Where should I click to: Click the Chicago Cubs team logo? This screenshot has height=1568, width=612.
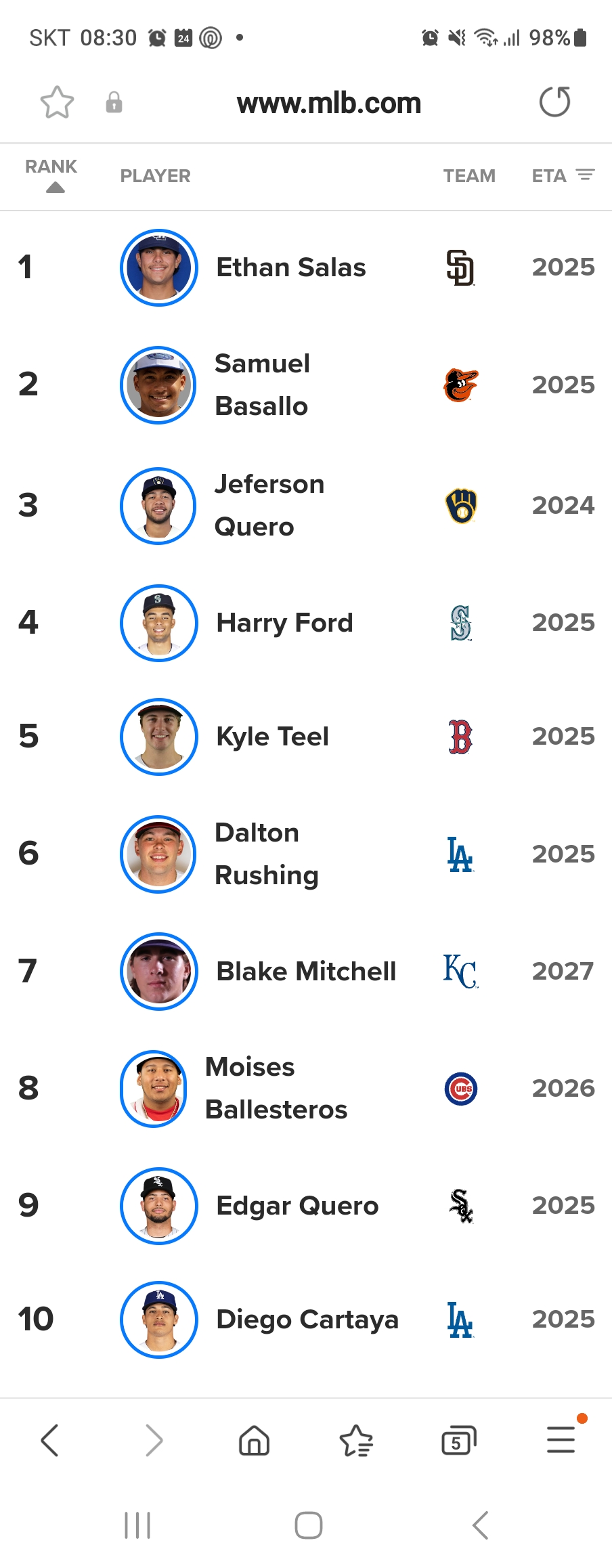pyautogui.click(x=461, y=1089)
